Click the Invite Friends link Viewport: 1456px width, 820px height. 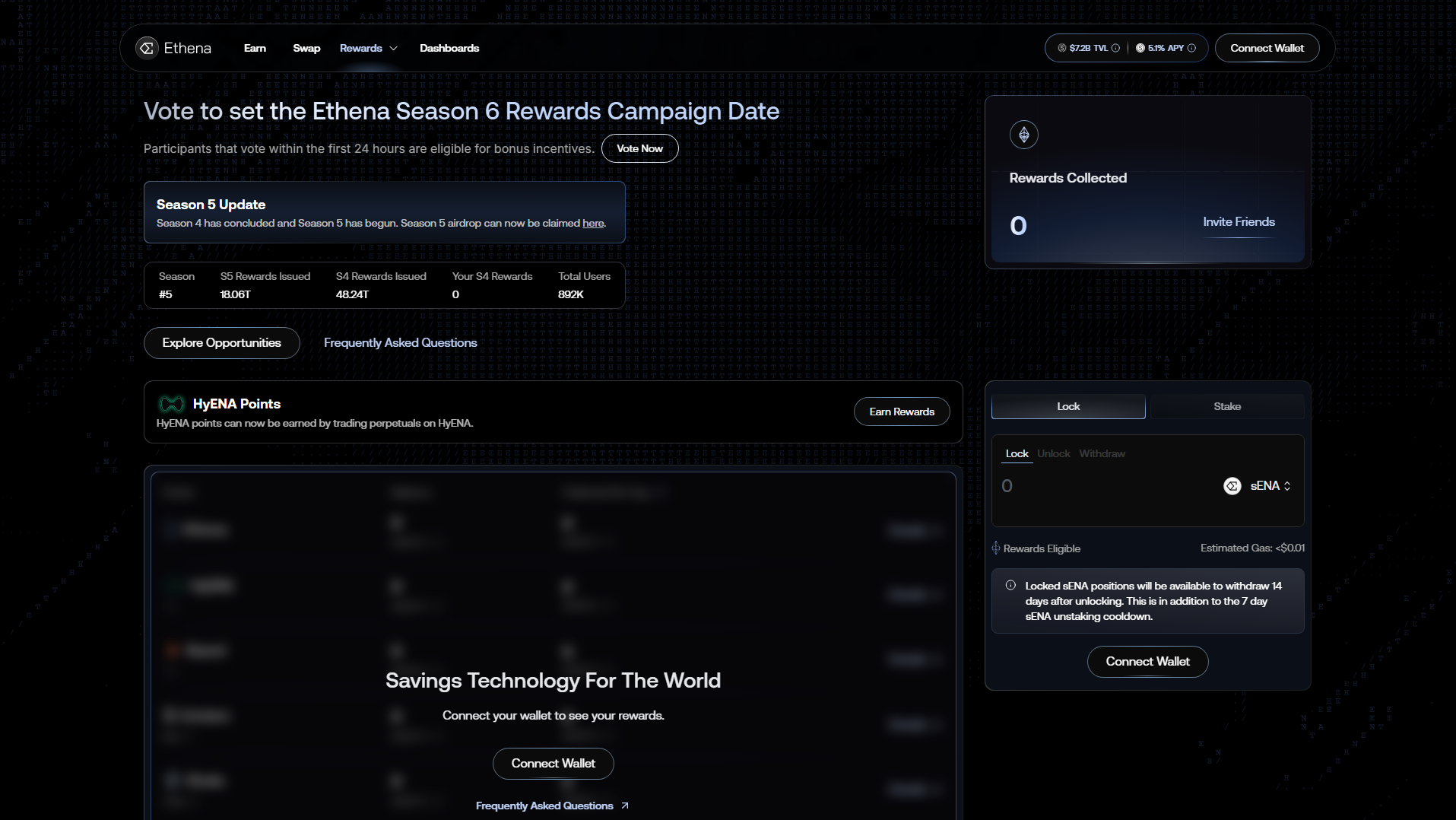(x=1239, y=222)
